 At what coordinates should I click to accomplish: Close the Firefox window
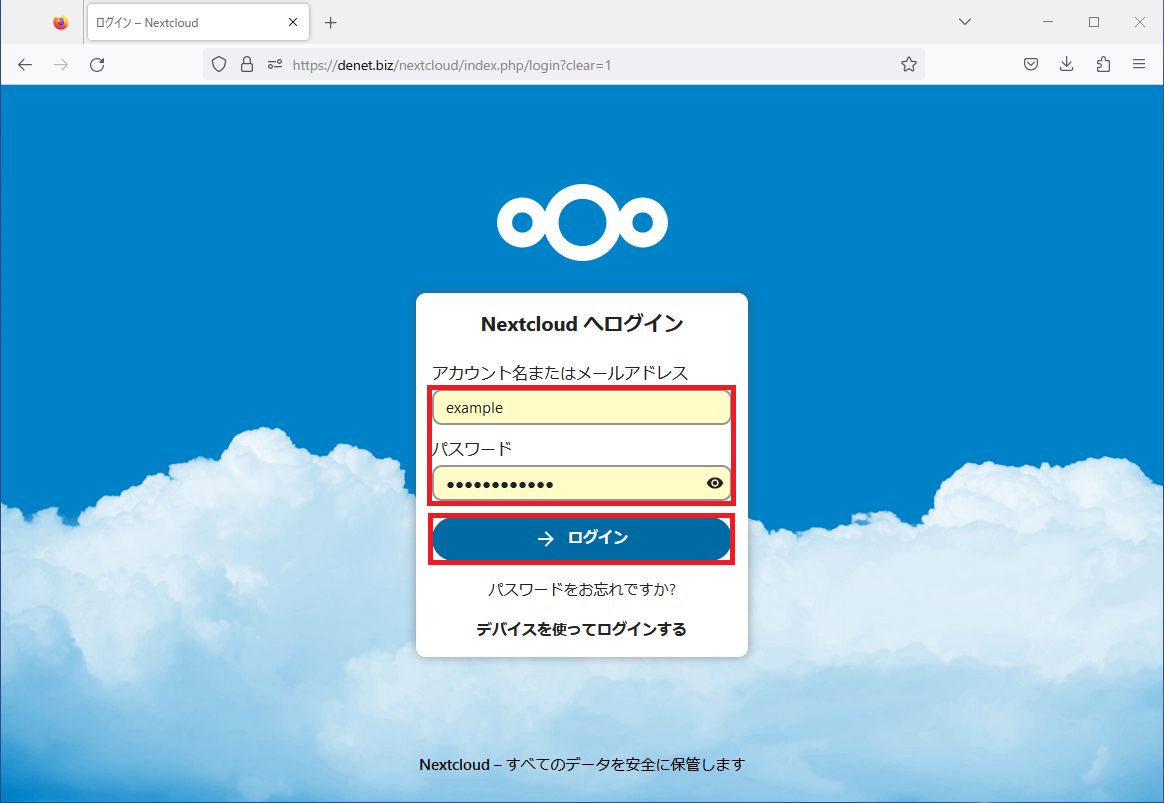[1140, 22]
